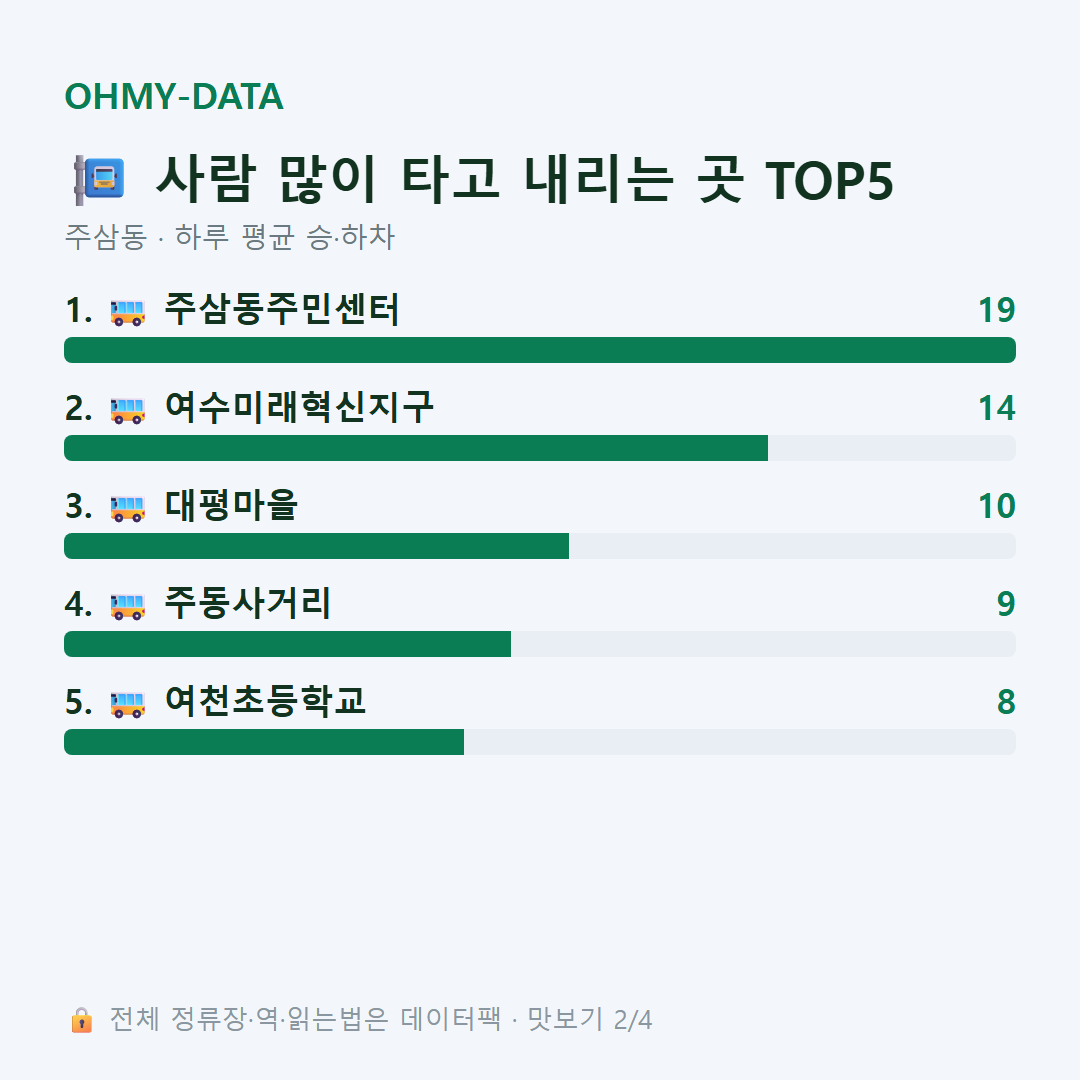This screenshot has height=1080, width=1080.
Task: Click bus icon next to 주삼동주민센터
Action: click(x=127, y=311)
